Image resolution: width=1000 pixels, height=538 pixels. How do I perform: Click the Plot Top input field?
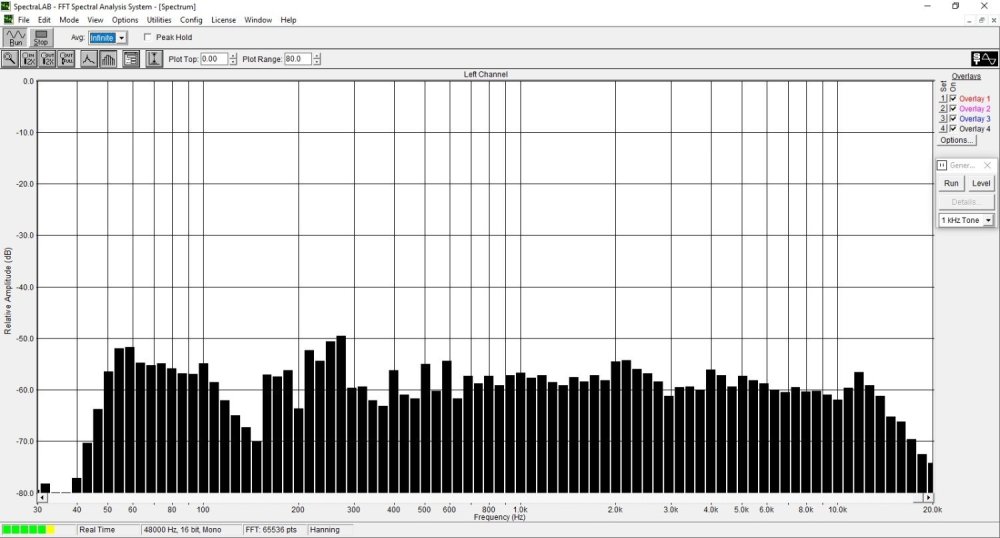tap(213, 59)
